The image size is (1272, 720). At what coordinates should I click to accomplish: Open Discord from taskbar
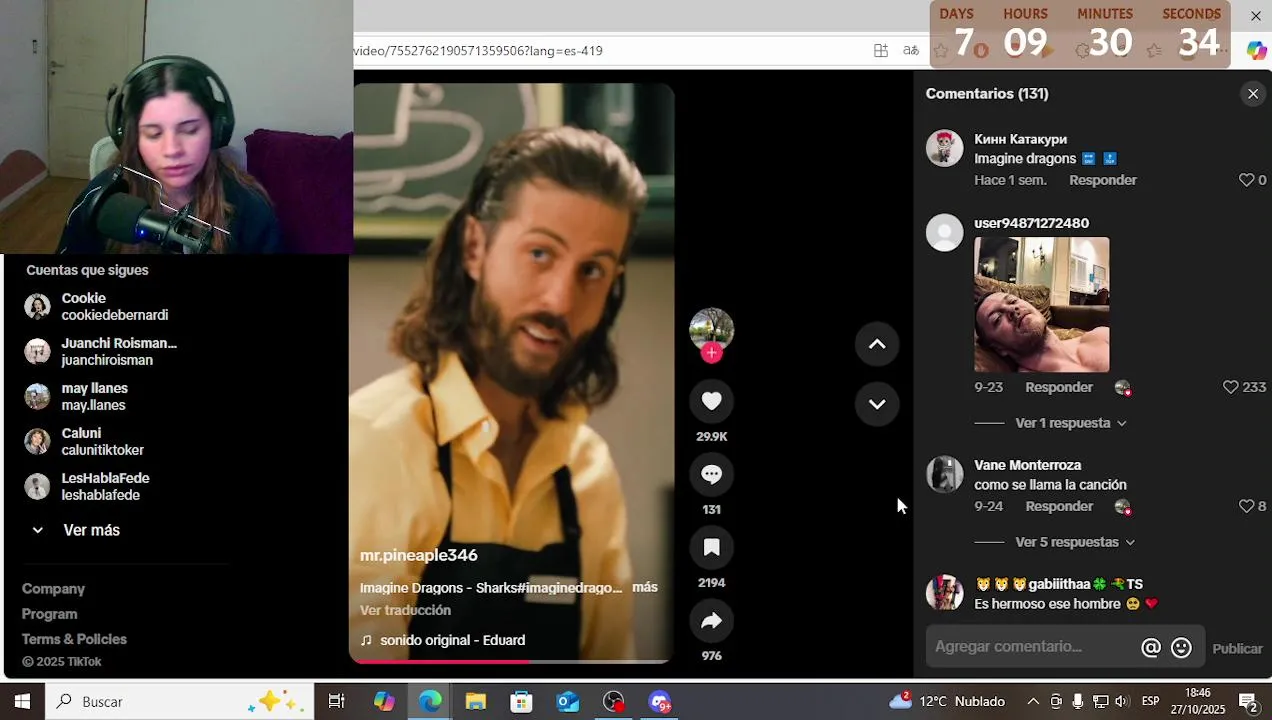(660, 702)
